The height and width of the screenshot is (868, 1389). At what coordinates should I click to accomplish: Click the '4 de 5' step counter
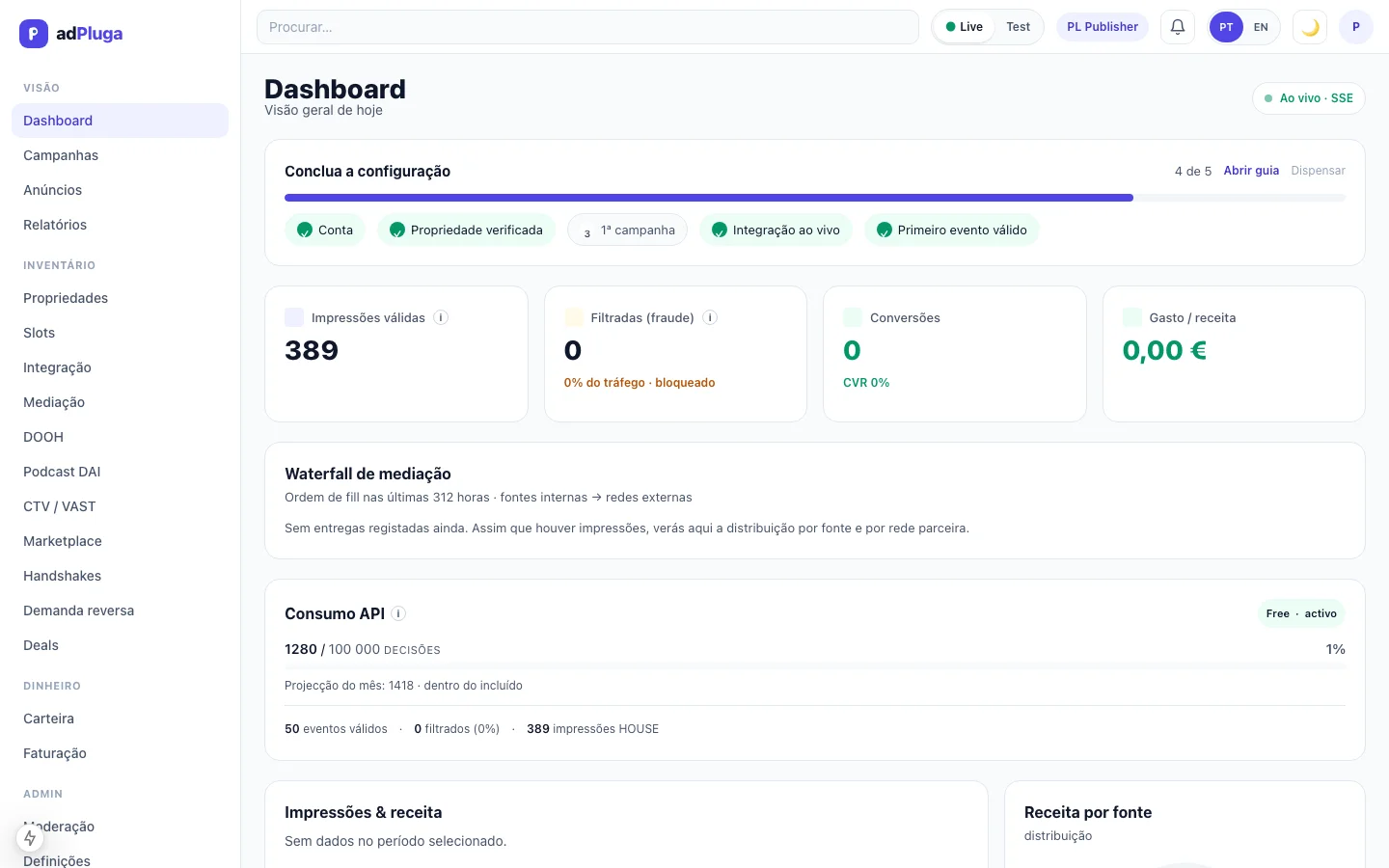point(1193,171)
